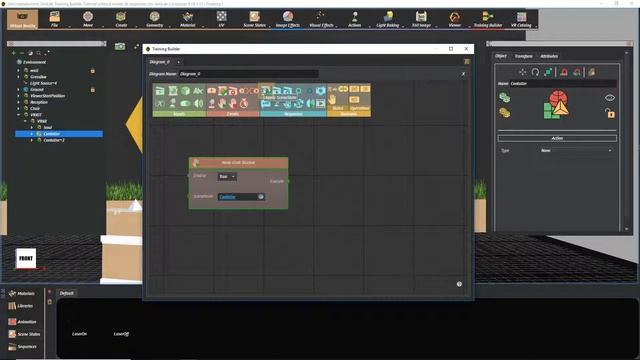640x360 pixels.
Task: Toggle the eye visibility icon in Object panel
Action: 610,98
